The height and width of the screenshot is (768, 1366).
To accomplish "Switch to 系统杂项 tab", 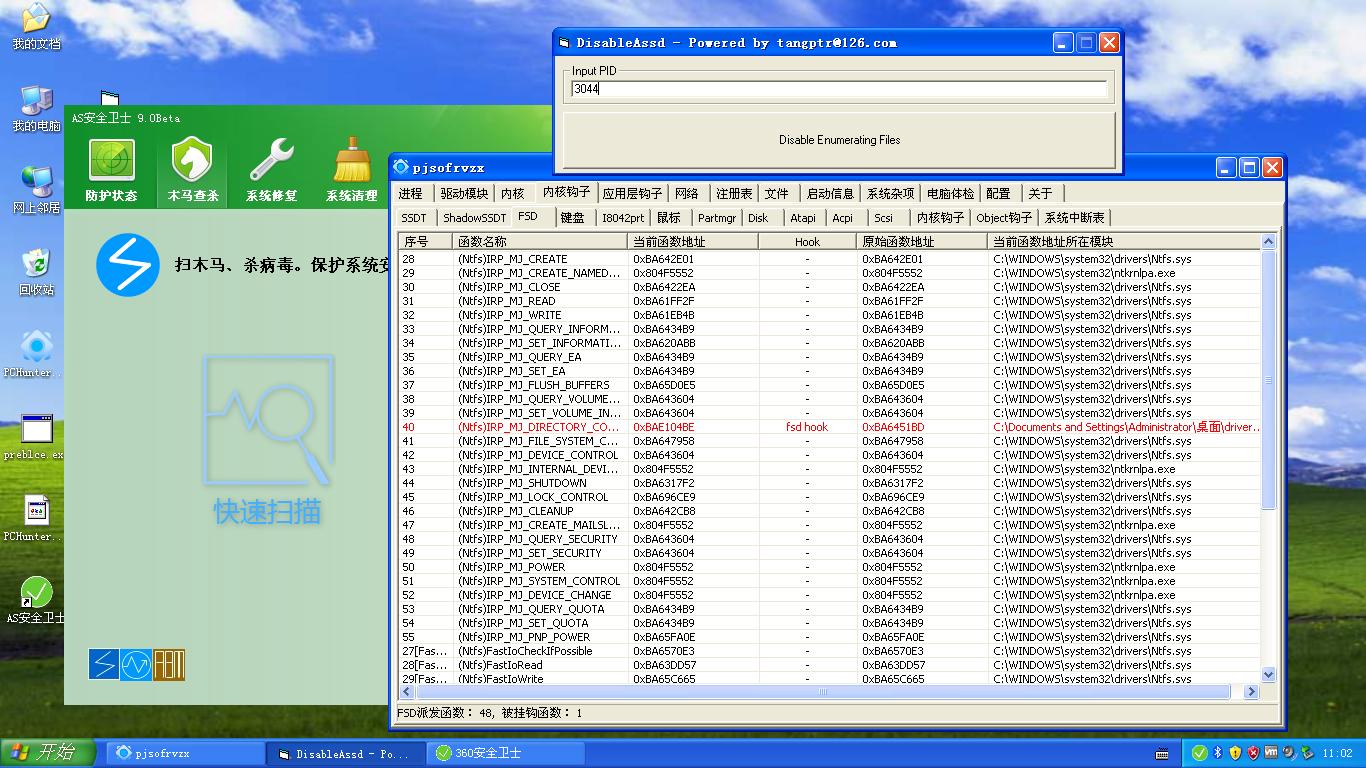I will pos(890,194).
